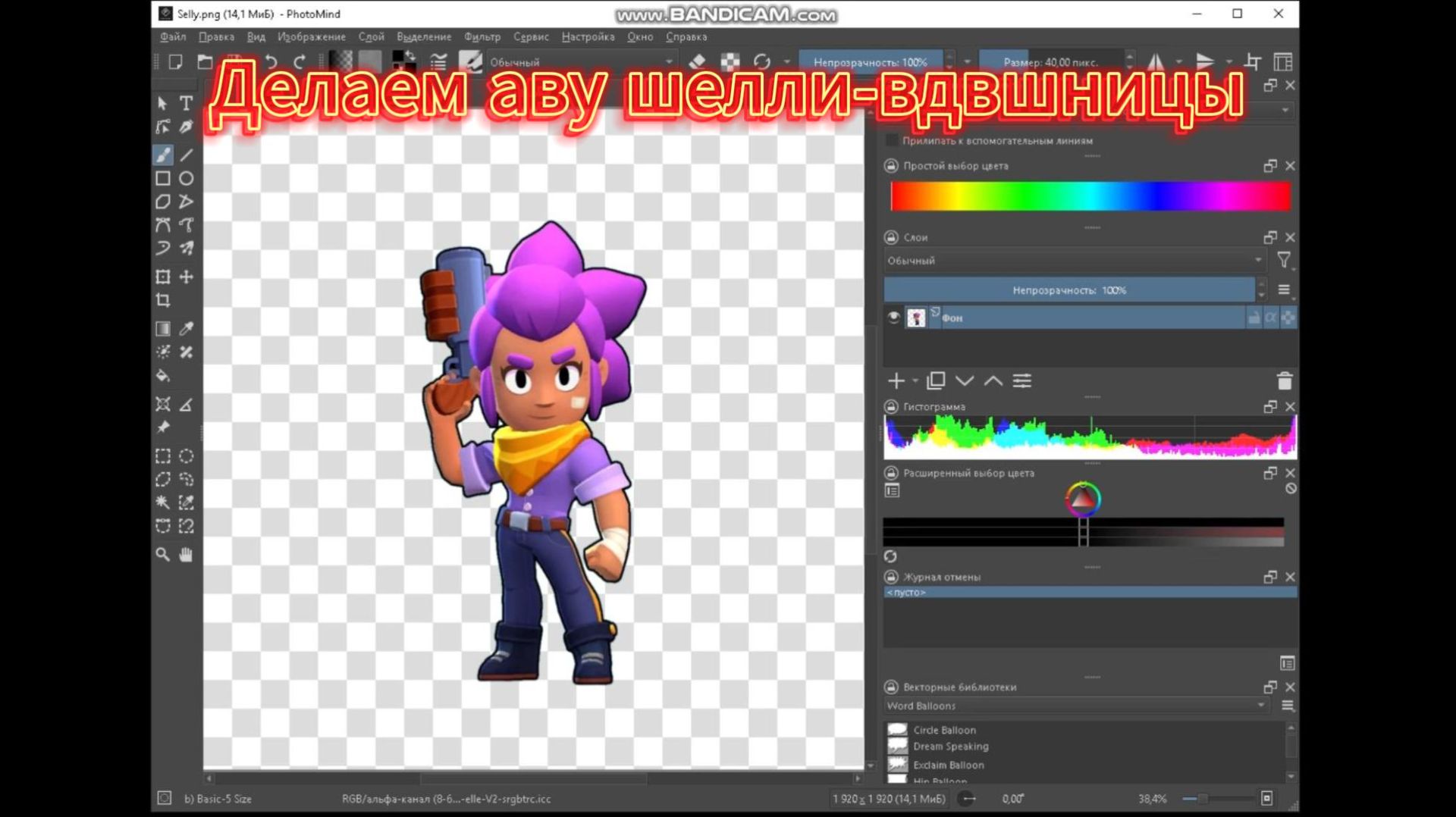Click the Undo arrow in the toolbar
Image resolution: width=1456 pixels, height=817 pixels.
point(271,62)
